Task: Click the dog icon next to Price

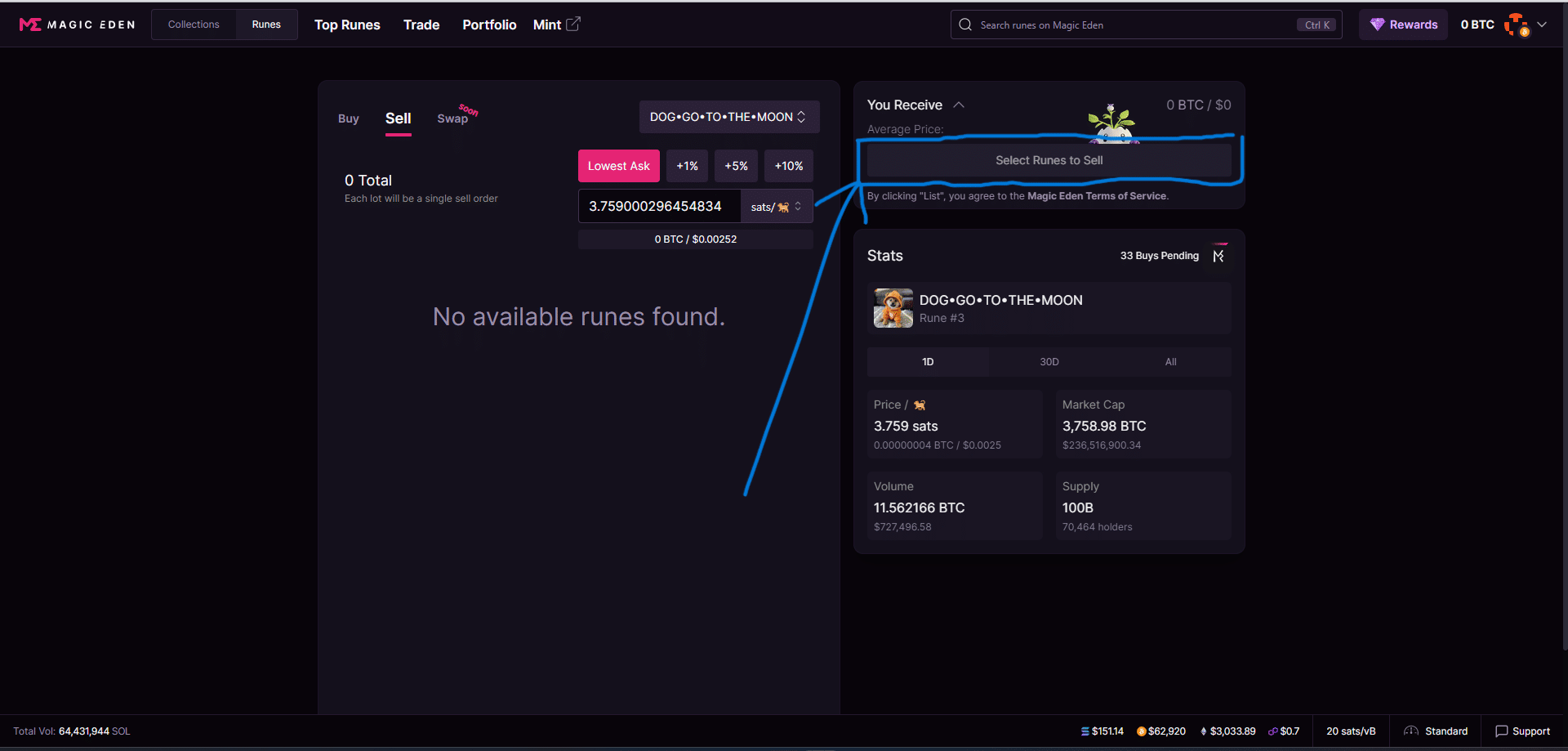Action: pos(920,405)
